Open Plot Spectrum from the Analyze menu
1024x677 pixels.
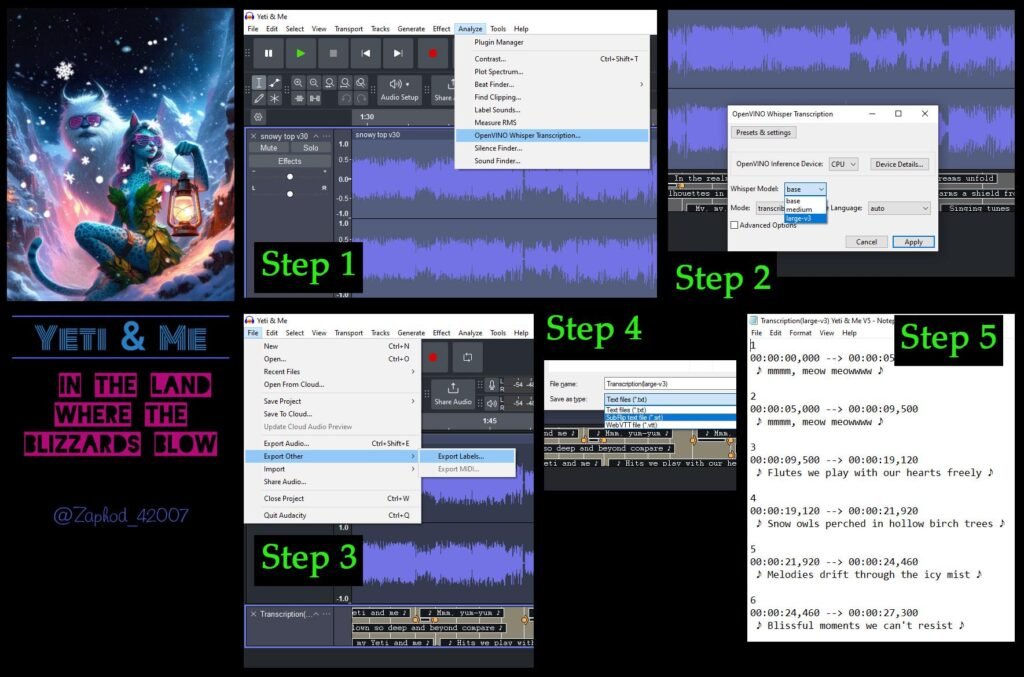pos(552,72)
